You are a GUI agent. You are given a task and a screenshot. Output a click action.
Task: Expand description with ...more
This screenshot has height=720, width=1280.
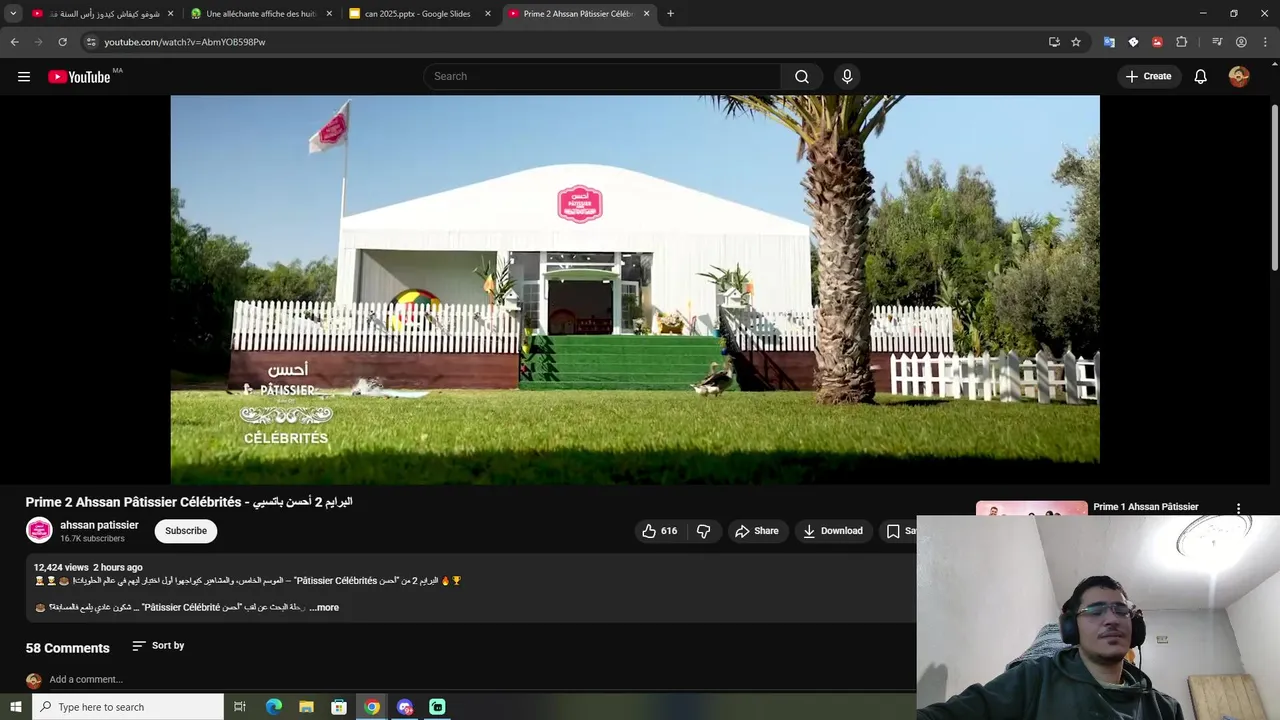pos(324,607)
